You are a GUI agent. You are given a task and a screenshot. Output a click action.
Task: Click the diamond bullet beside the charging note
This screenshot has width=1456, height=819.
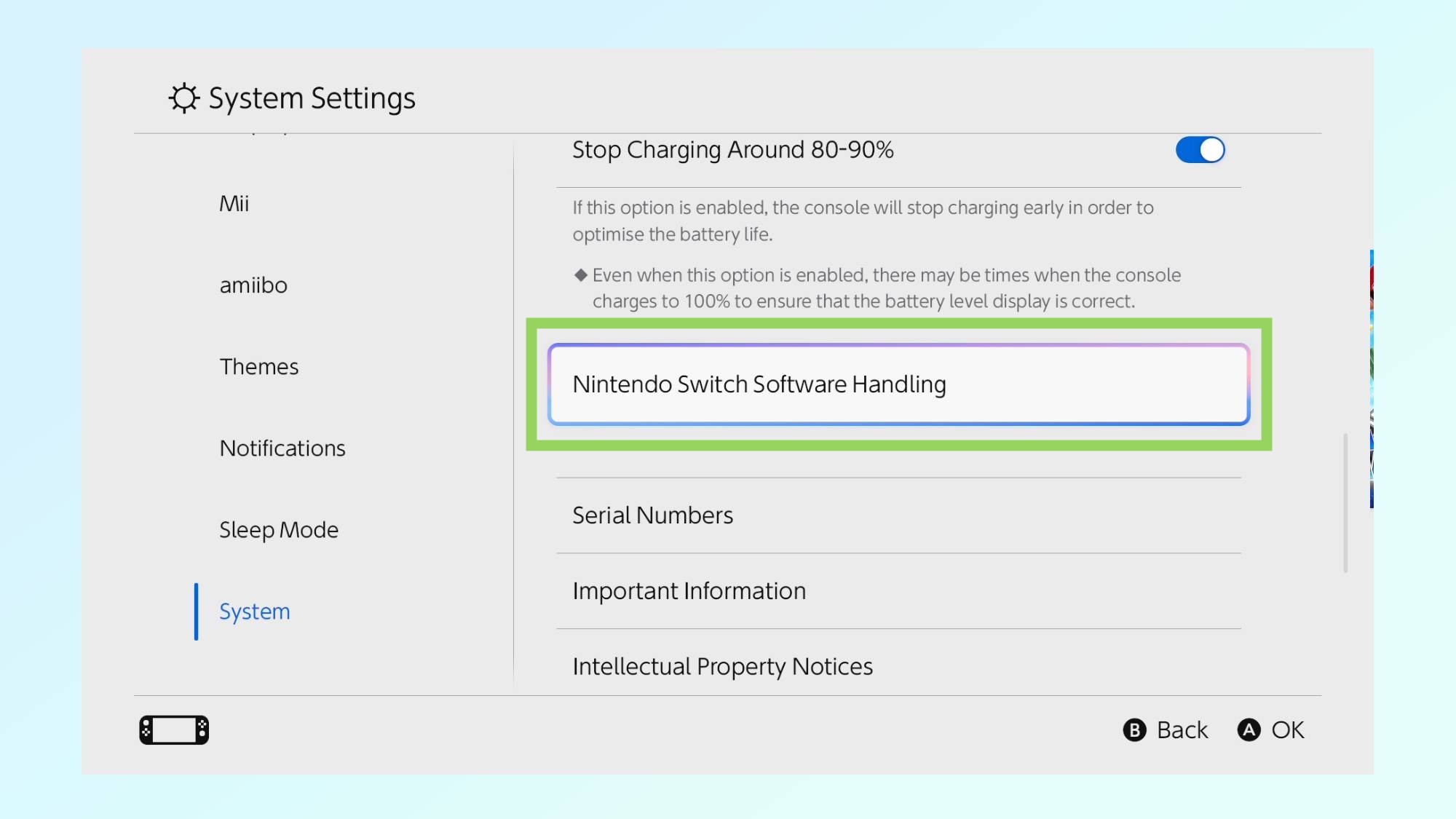pyautogui.click(x=580, y=275)
